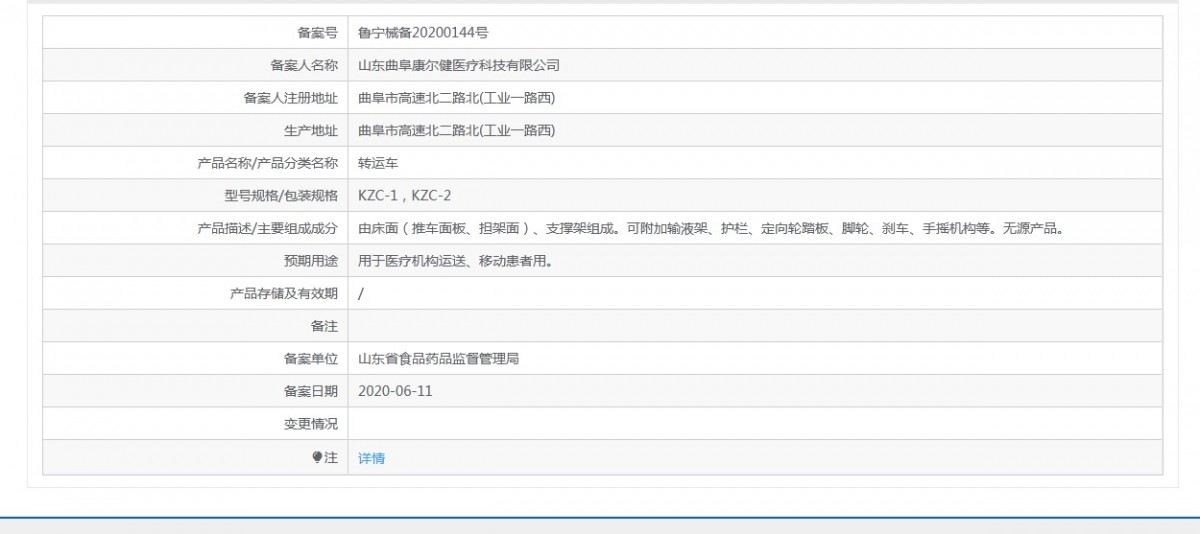Open the 详情 link in the 注 row
Viewport: 1200px width, 534px height.
point(371,458)
